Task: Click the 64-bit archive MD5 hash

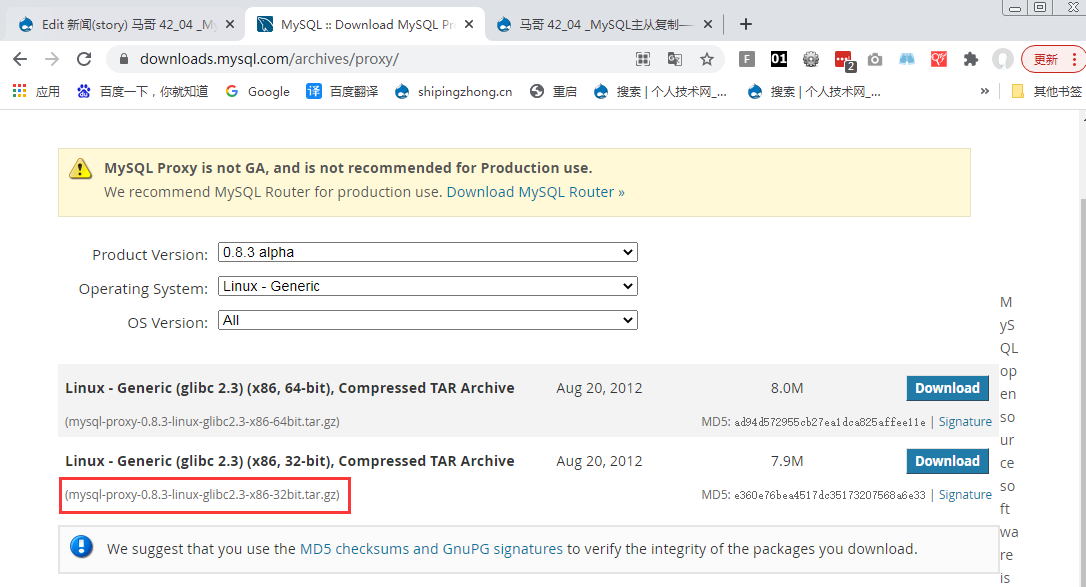Action: click(830, 422)
